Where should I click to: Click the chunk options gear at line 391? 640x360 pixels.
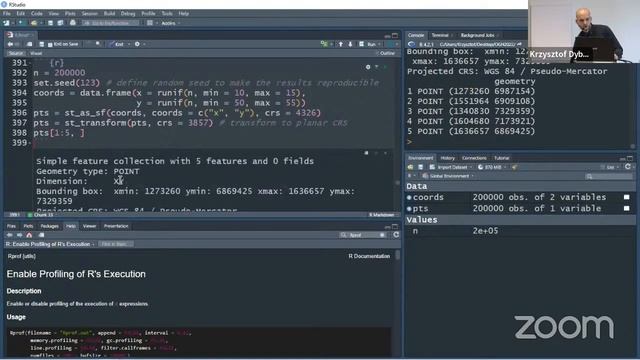tap(368, 67)
